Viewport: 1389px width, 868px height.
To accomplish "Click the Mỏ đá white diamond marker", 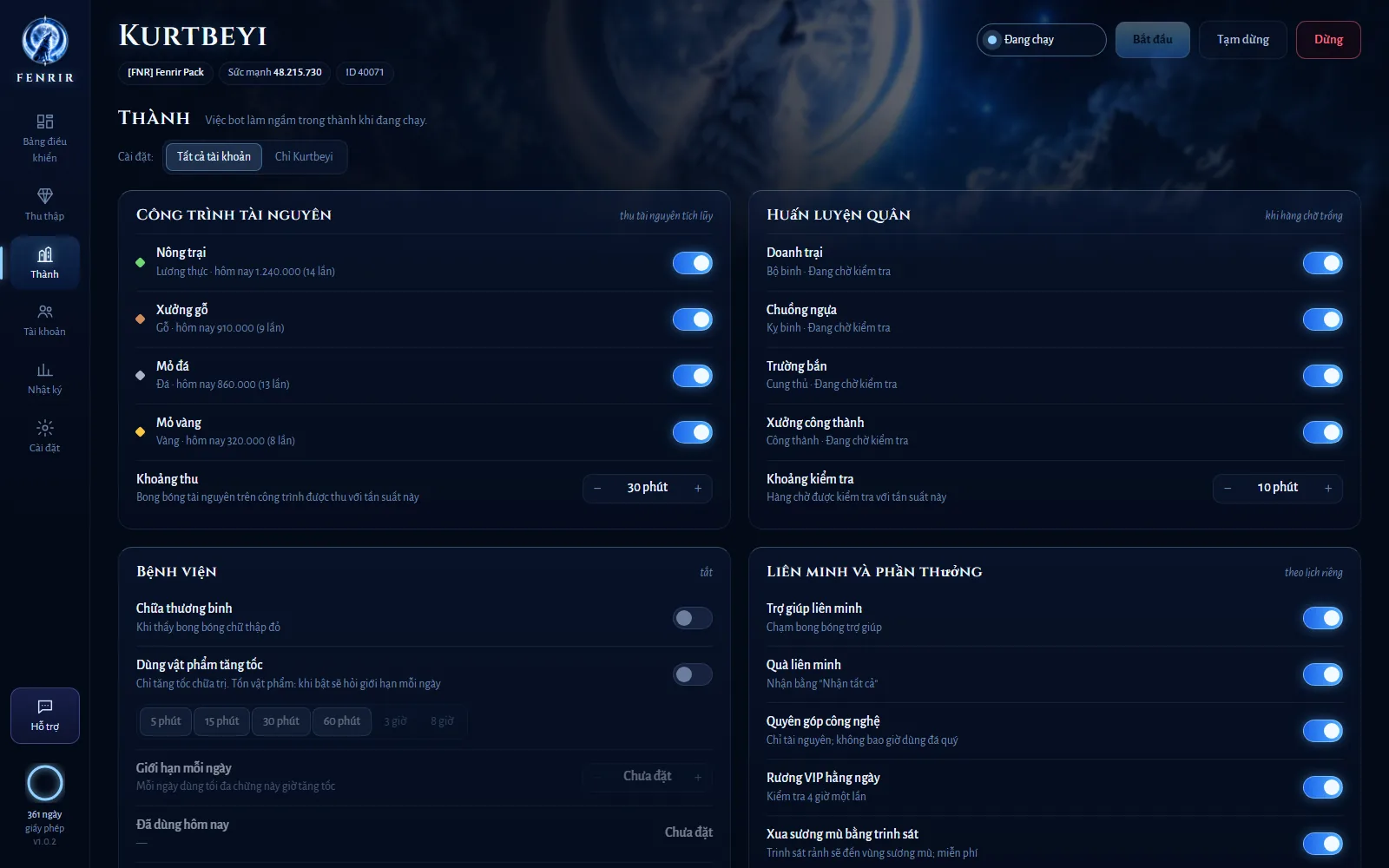I will (x=141, y=375).
